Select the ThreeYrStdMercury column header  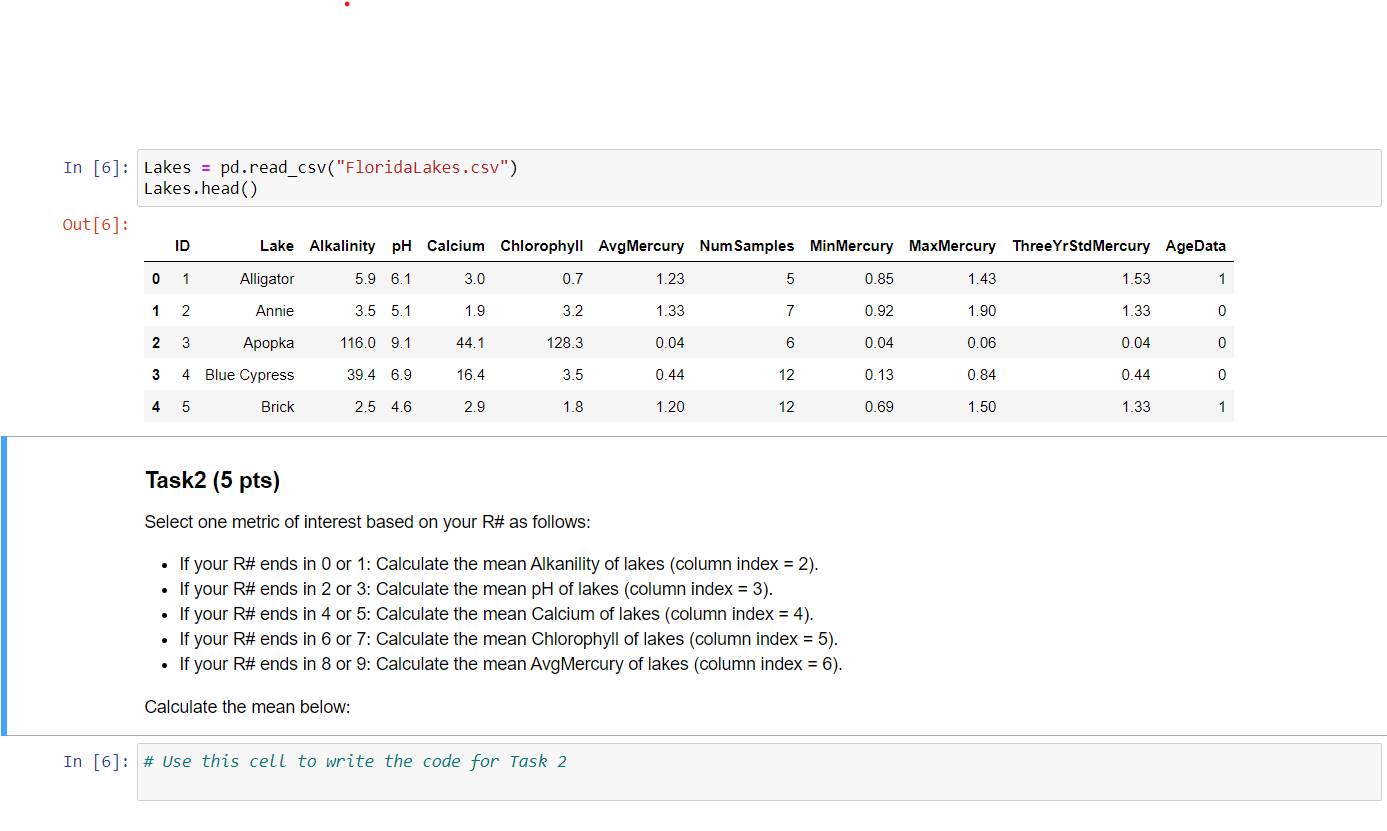point(1081,246)
